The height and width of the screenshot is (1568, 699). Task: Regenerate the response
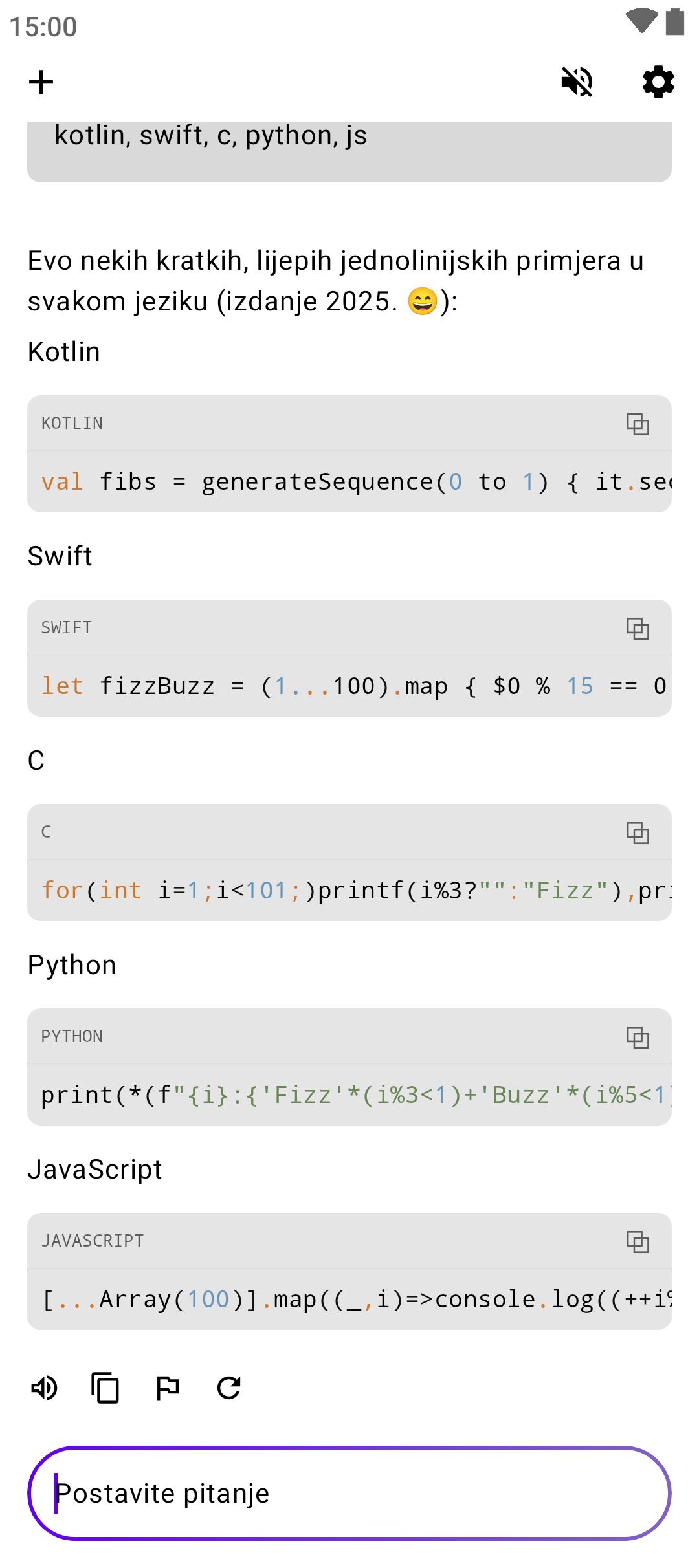(x=229, y=1388)
